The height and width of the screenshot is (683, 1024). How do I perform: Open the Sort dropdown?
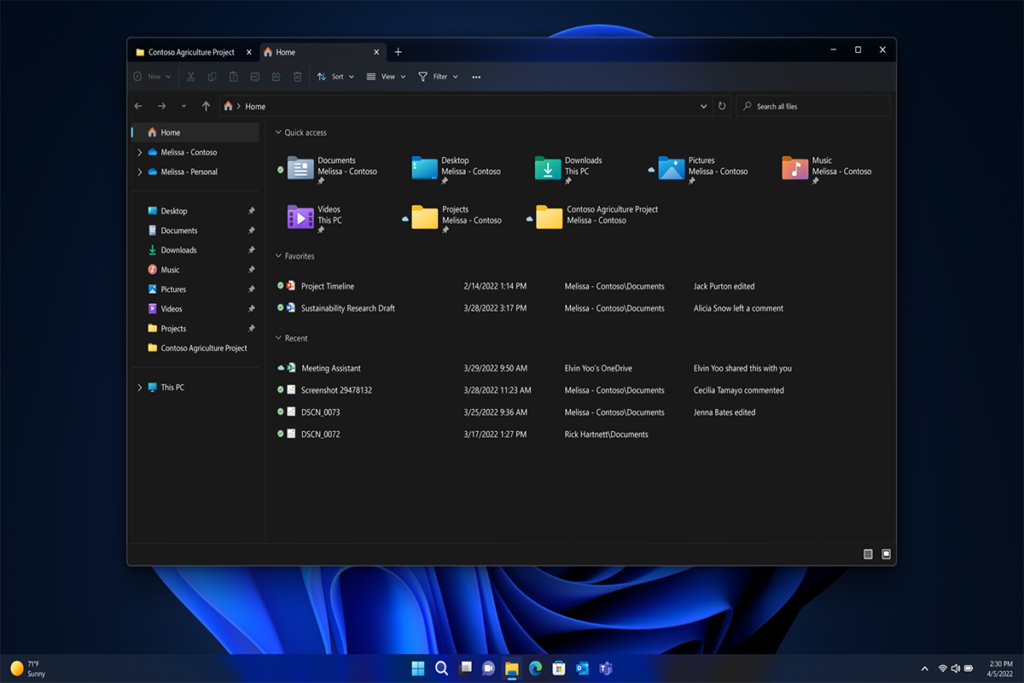click(337, 76)
